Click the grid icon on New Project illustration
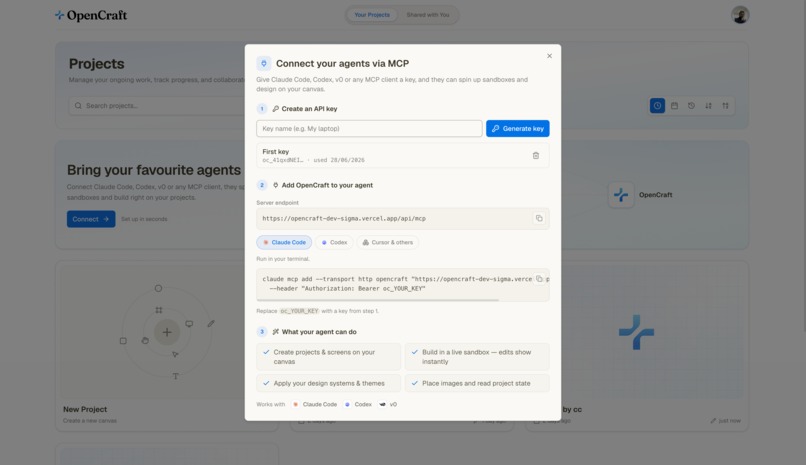The image size is (806, 465). click(x=159, y=310)
